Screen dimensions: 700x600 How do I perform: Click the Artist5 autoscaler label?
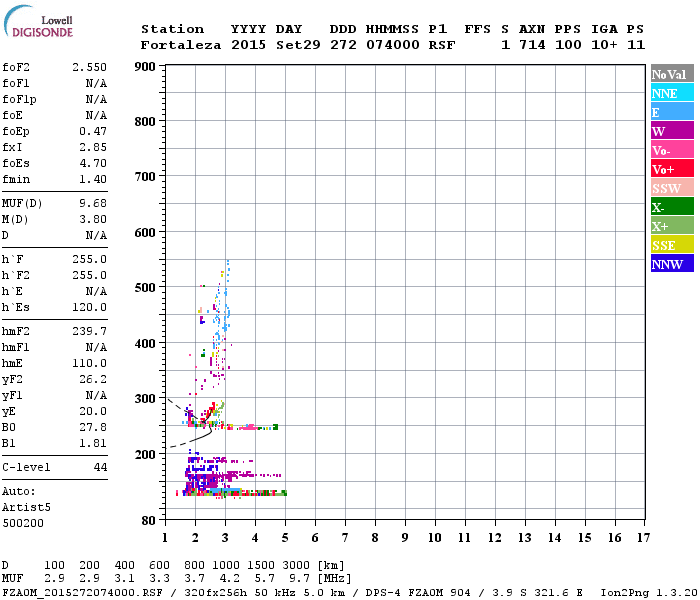coord(26,508)
